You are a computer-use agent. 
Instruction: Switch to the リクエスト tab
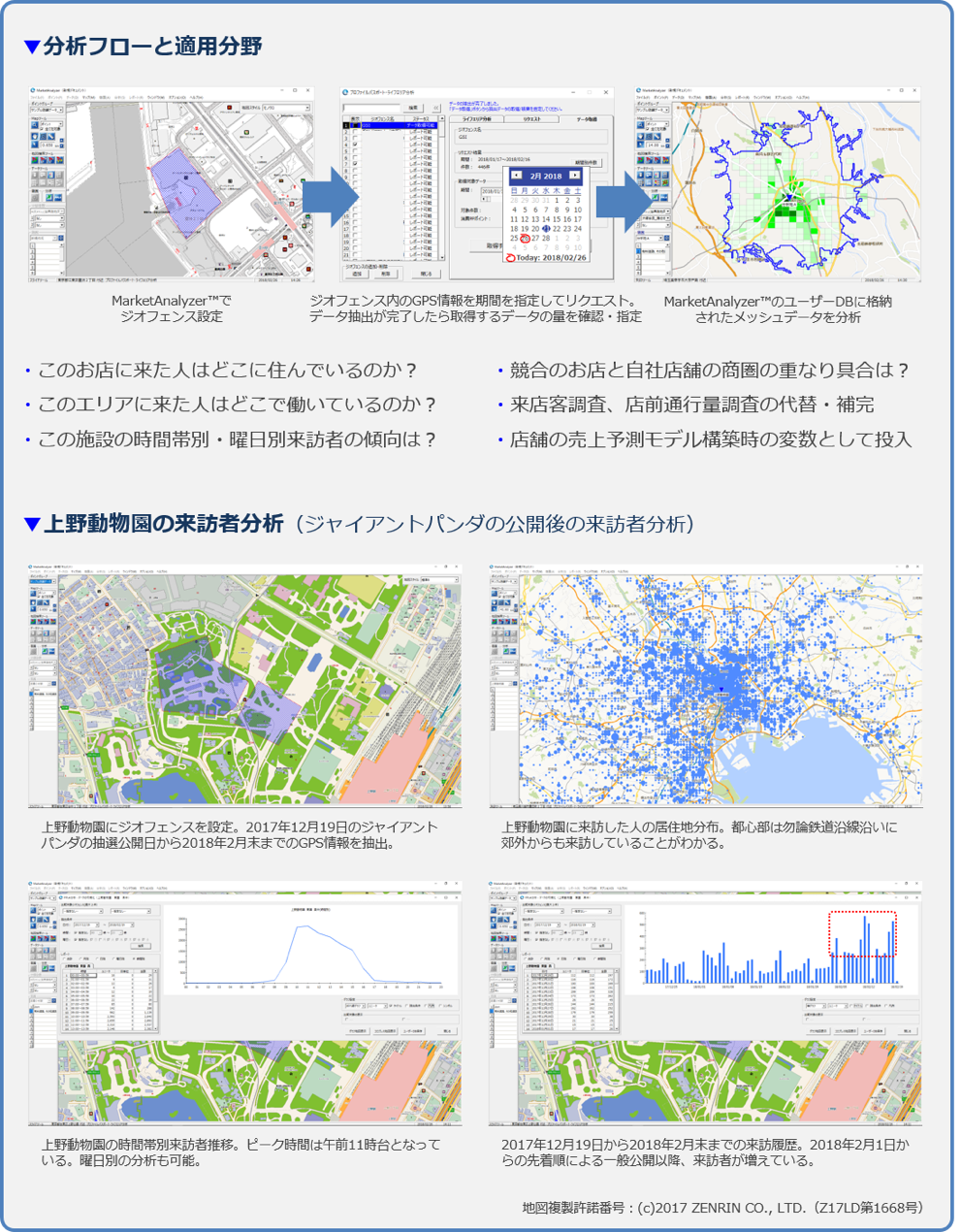(532, 119)
